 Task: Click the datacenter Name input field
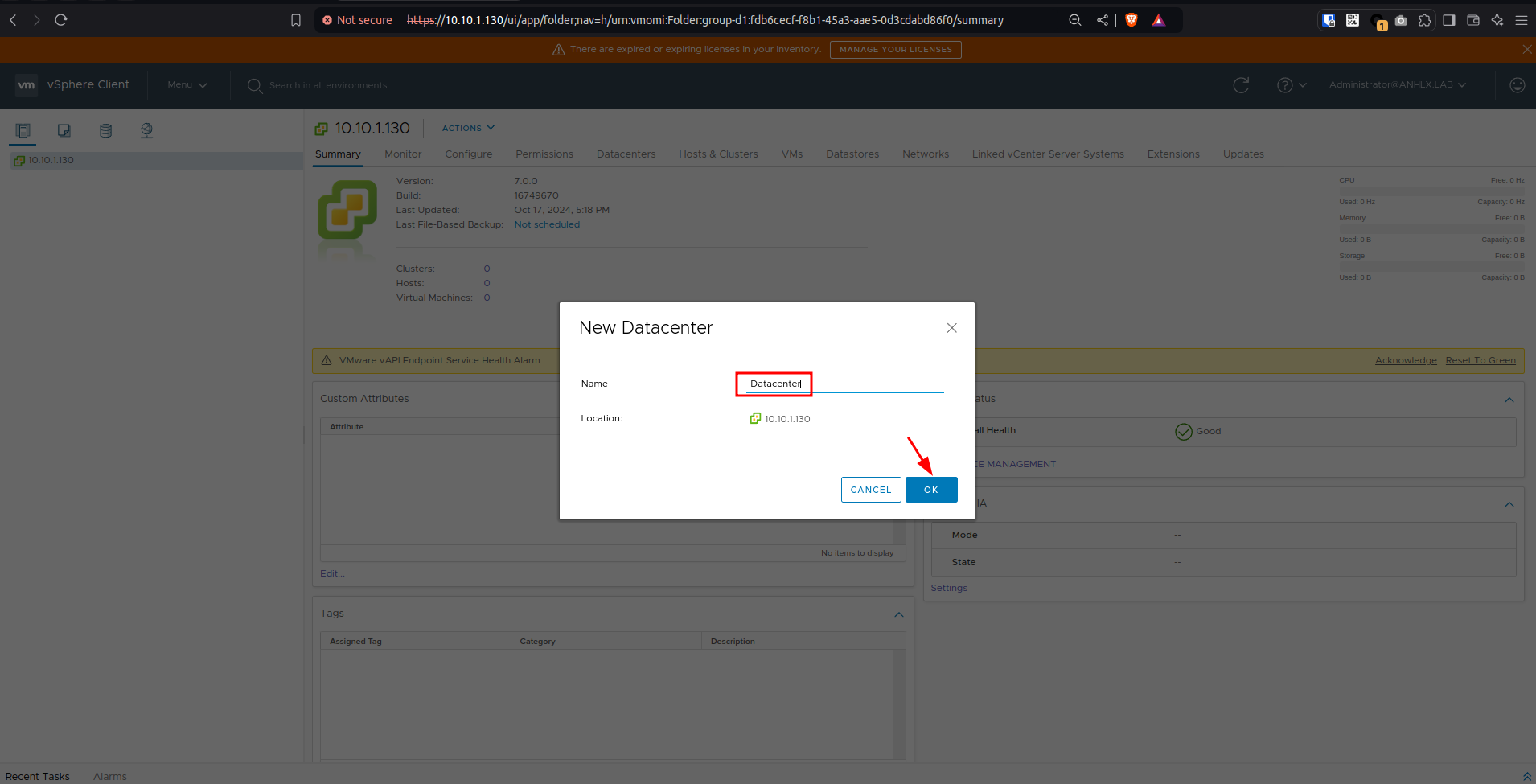pos(843,384)
